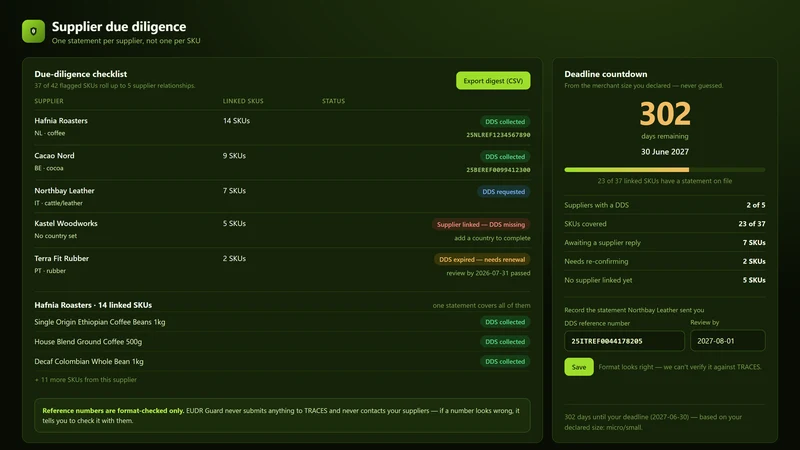Click DDS expired — needs renewal badge
The width and height of the screenshot is (800, 450).
tap(482, 260)
